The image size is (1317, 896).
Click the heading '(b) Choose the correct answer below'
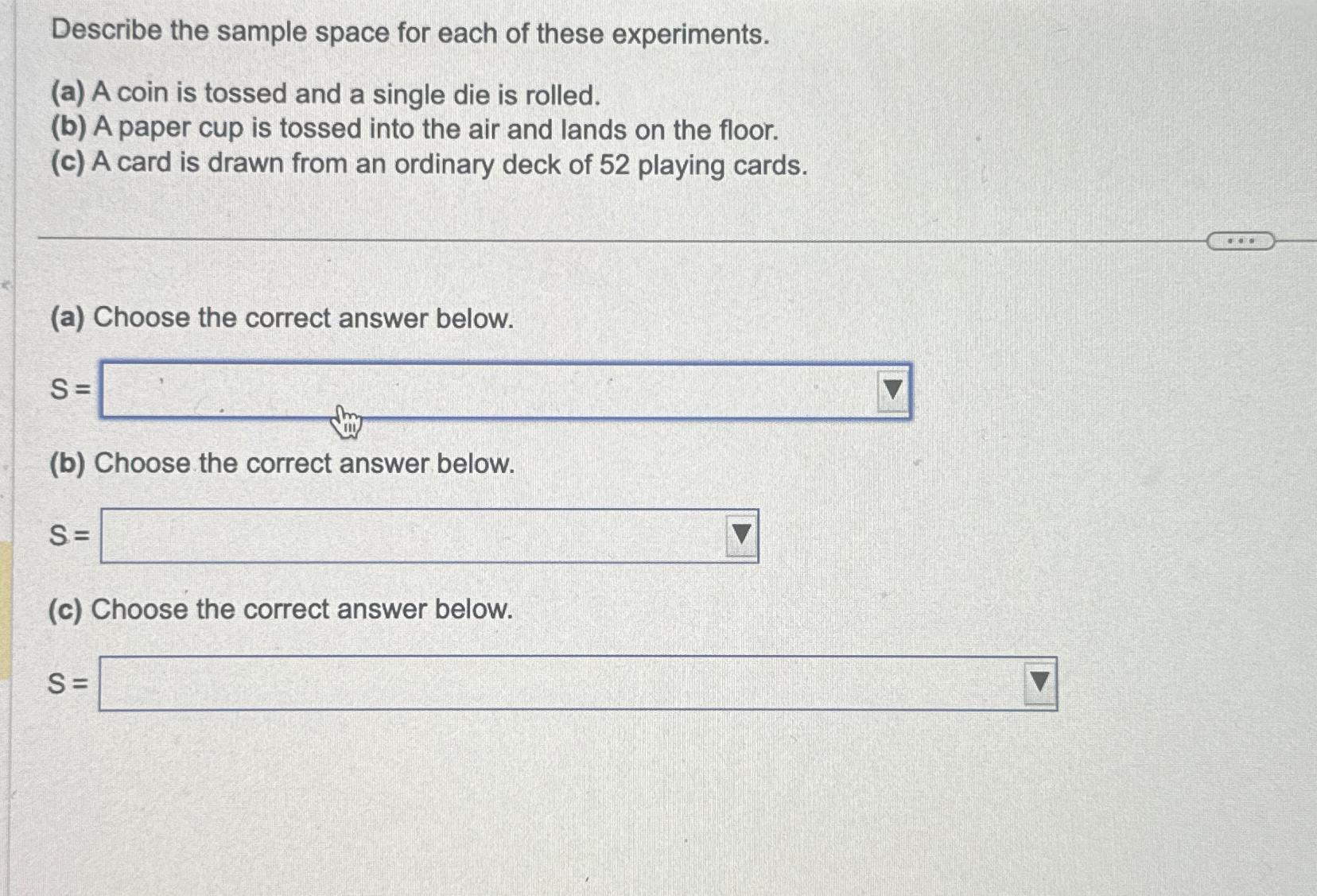[282, 464]
